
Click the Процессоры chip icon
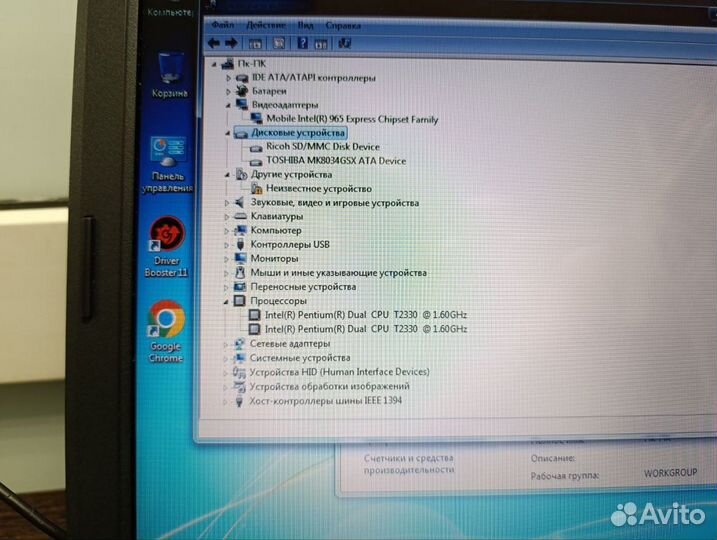240,301
